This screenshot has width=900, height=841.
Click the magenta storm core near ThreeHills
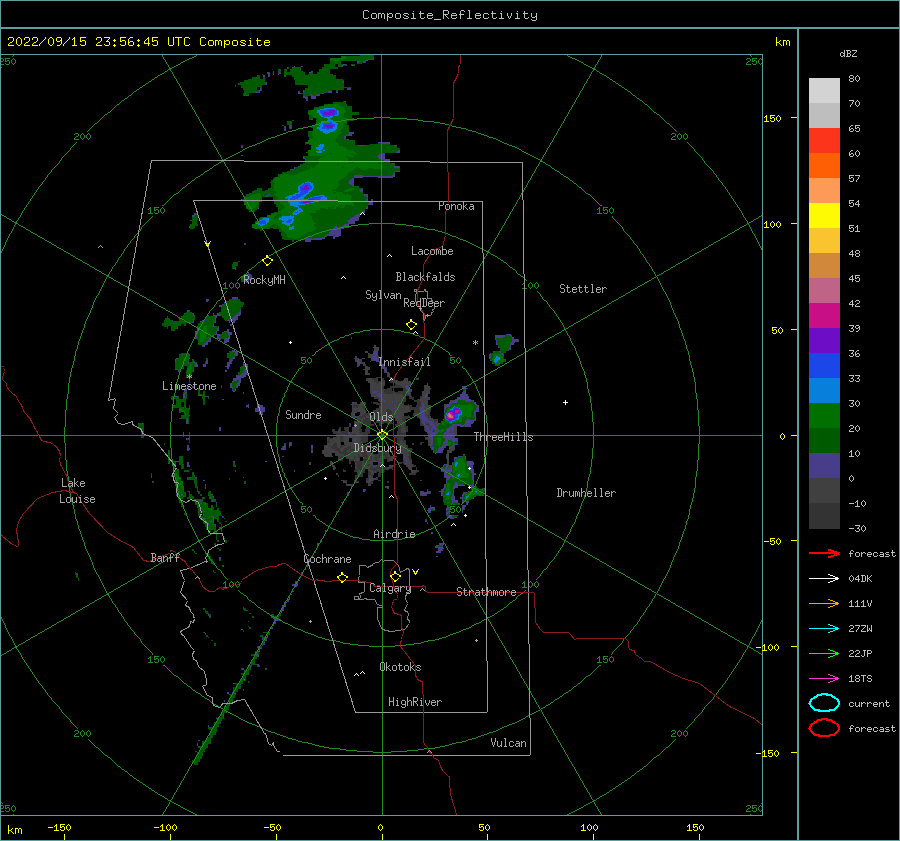point(452,413)
